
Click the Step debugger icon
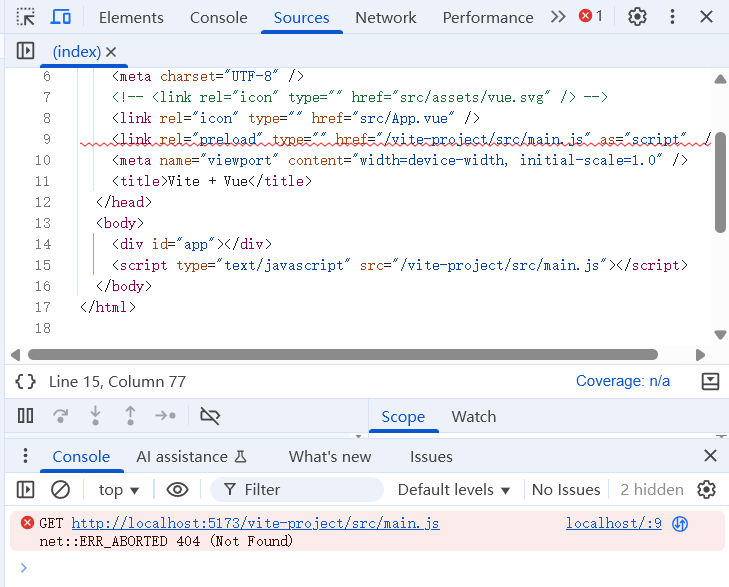tap(166, 416)
